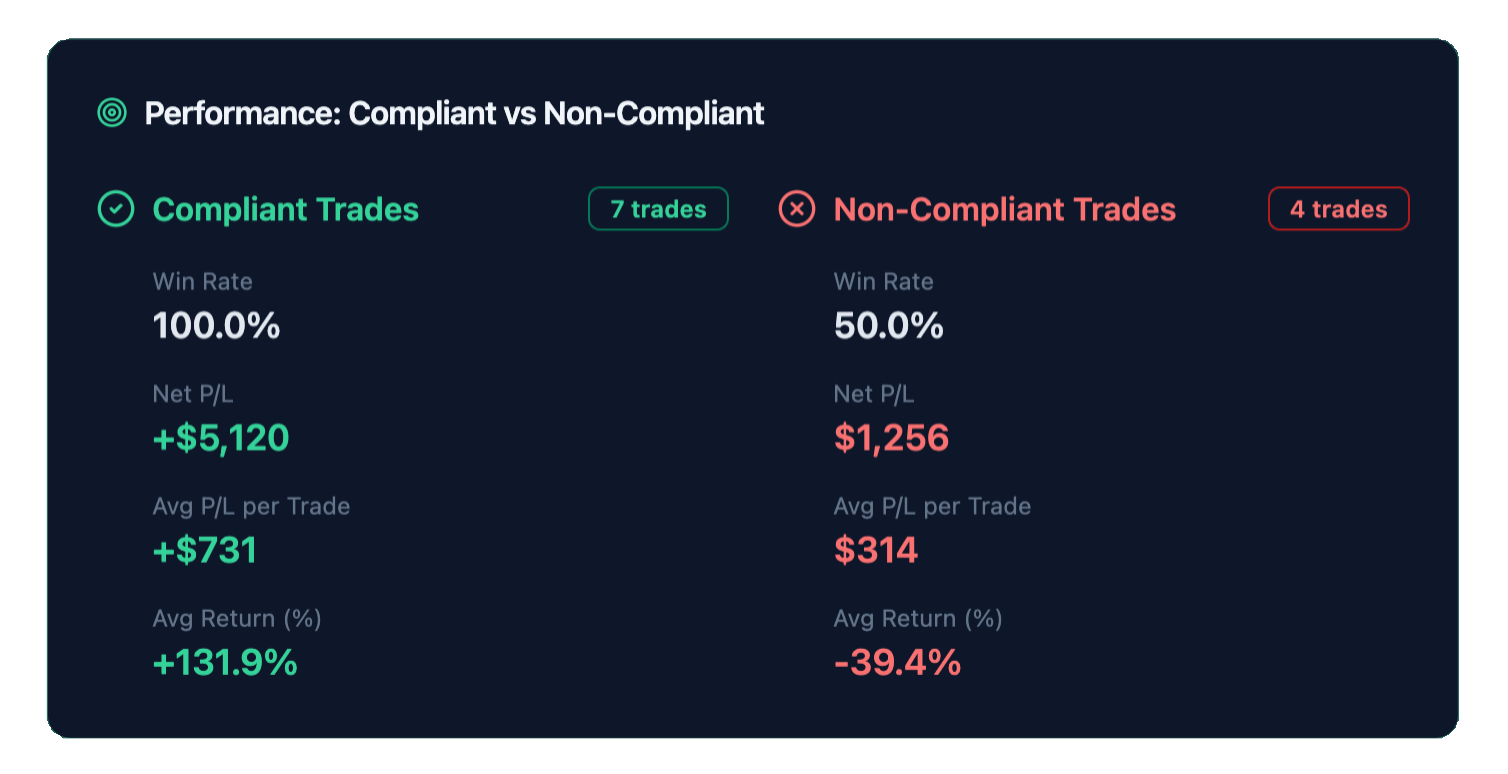Select the Non-Compliant Trades heading
The width and height of the screenshot is (1508, 774).
(x=1004, y=210)
